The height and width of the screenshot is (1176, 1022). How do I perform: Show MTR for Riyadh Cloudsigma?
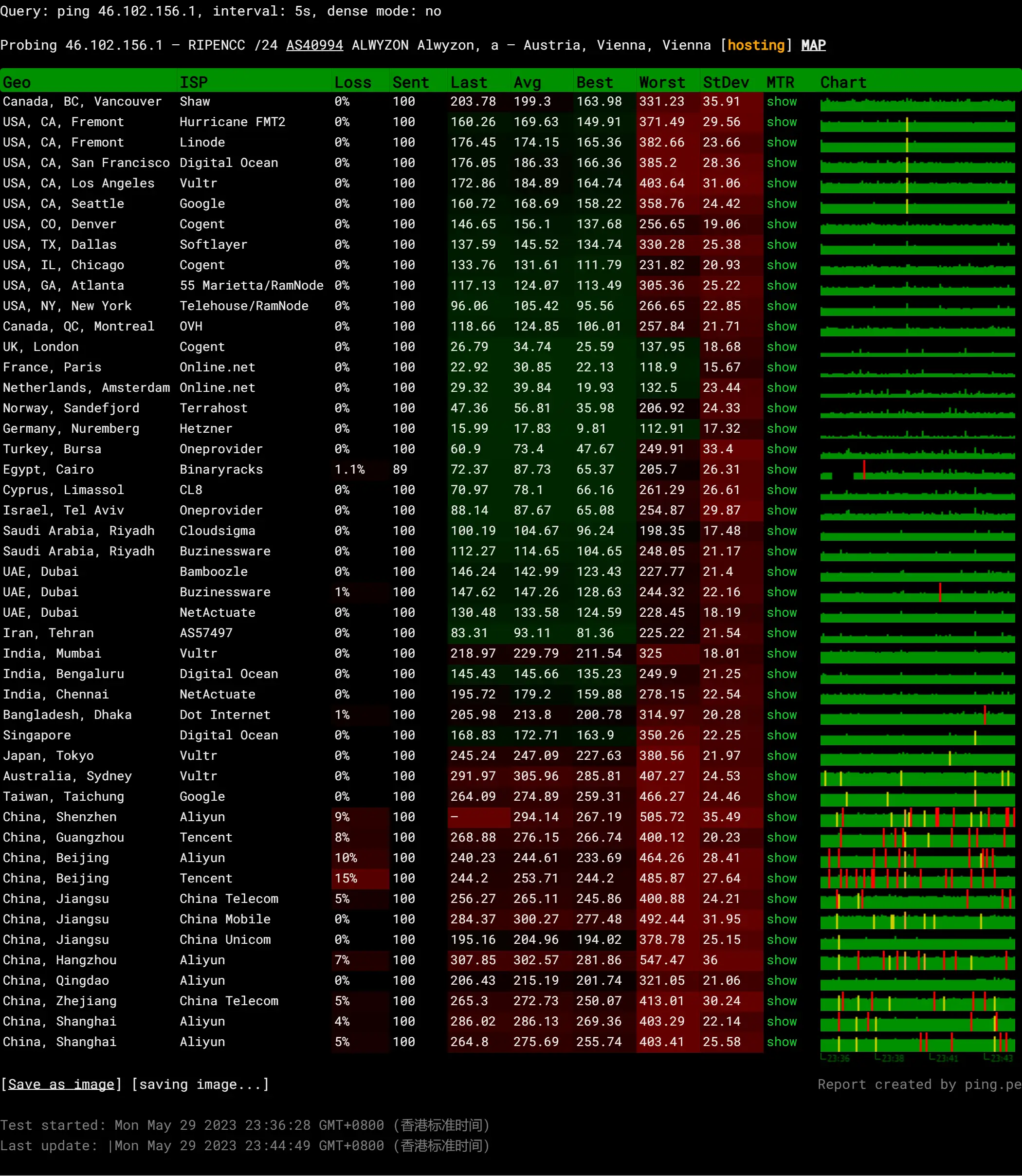781,531
